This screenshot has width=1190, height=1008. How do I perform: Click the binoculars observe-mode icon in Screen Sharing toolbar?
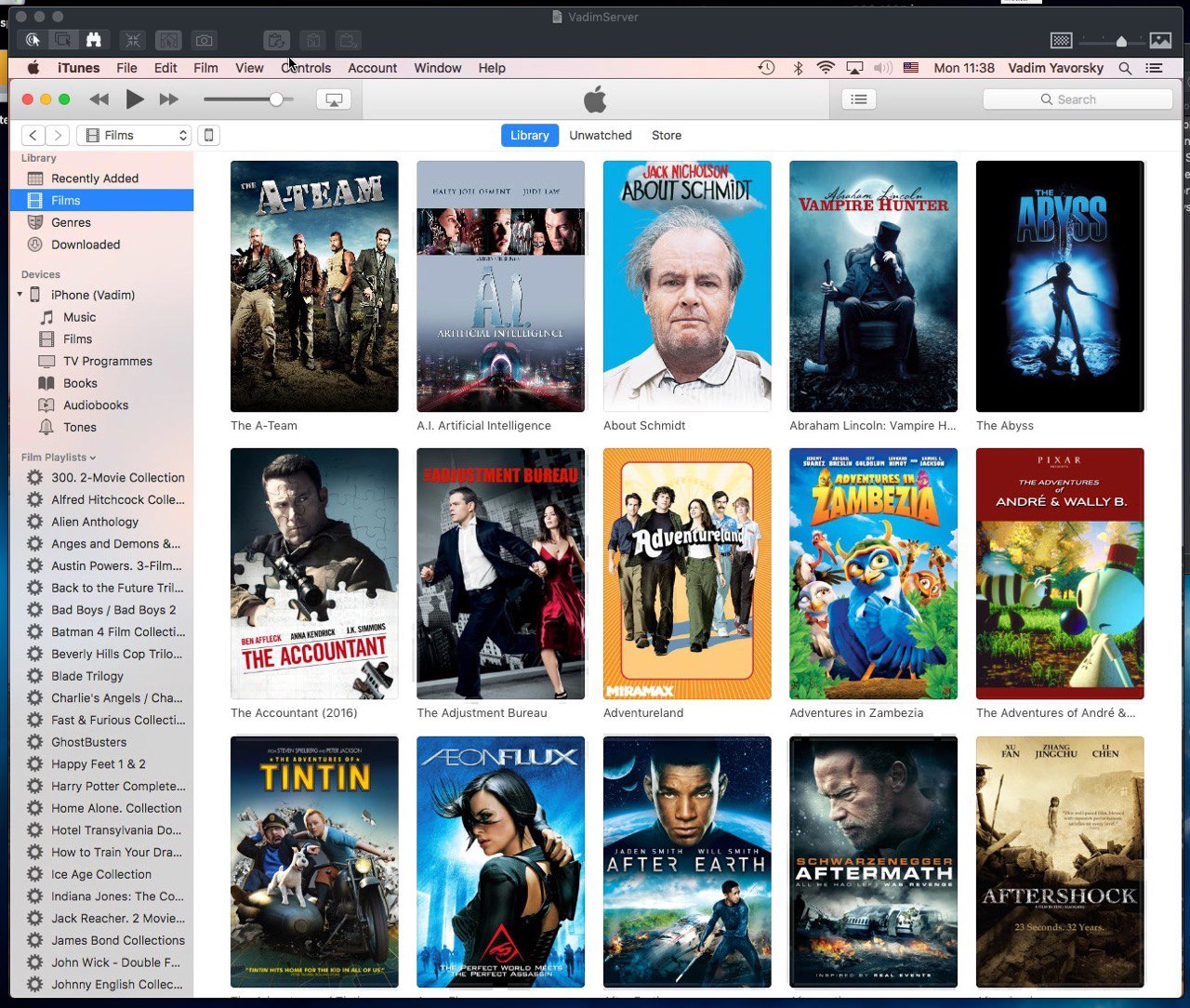(x=93, y=40)
